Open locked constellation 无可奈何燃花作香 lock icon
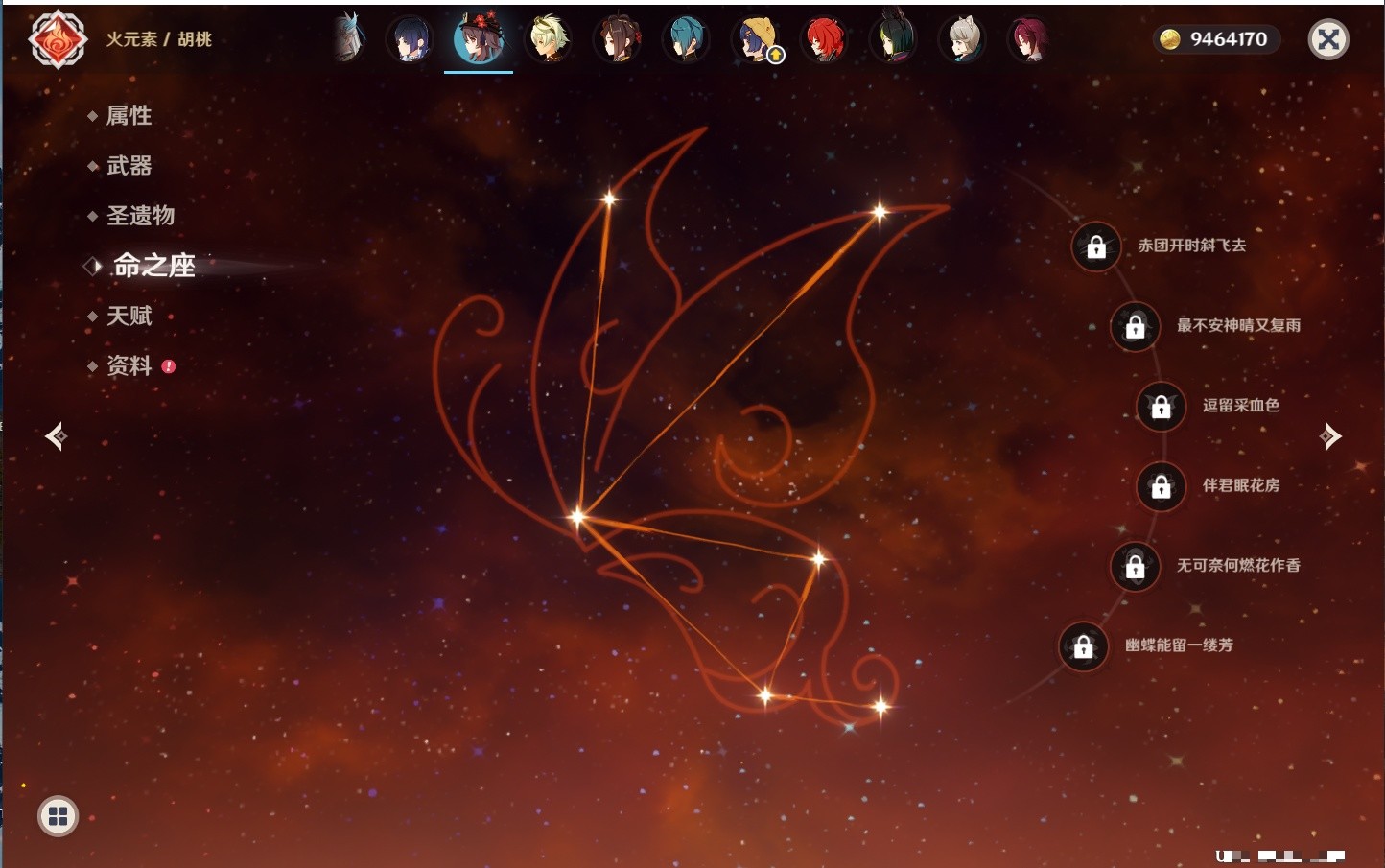The width and height of the screenshot is (1385, 868). 1136,567
